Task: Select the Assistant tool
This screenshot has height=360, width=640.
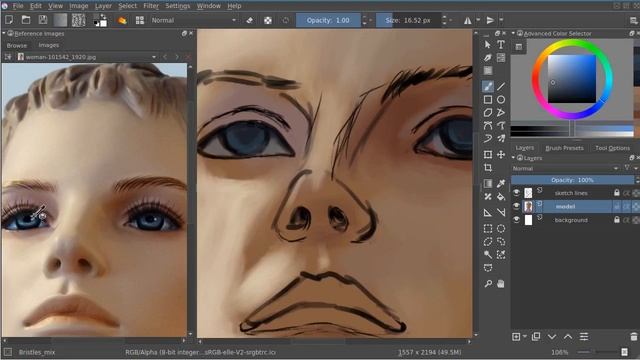Action: click(x=488, y=212)
